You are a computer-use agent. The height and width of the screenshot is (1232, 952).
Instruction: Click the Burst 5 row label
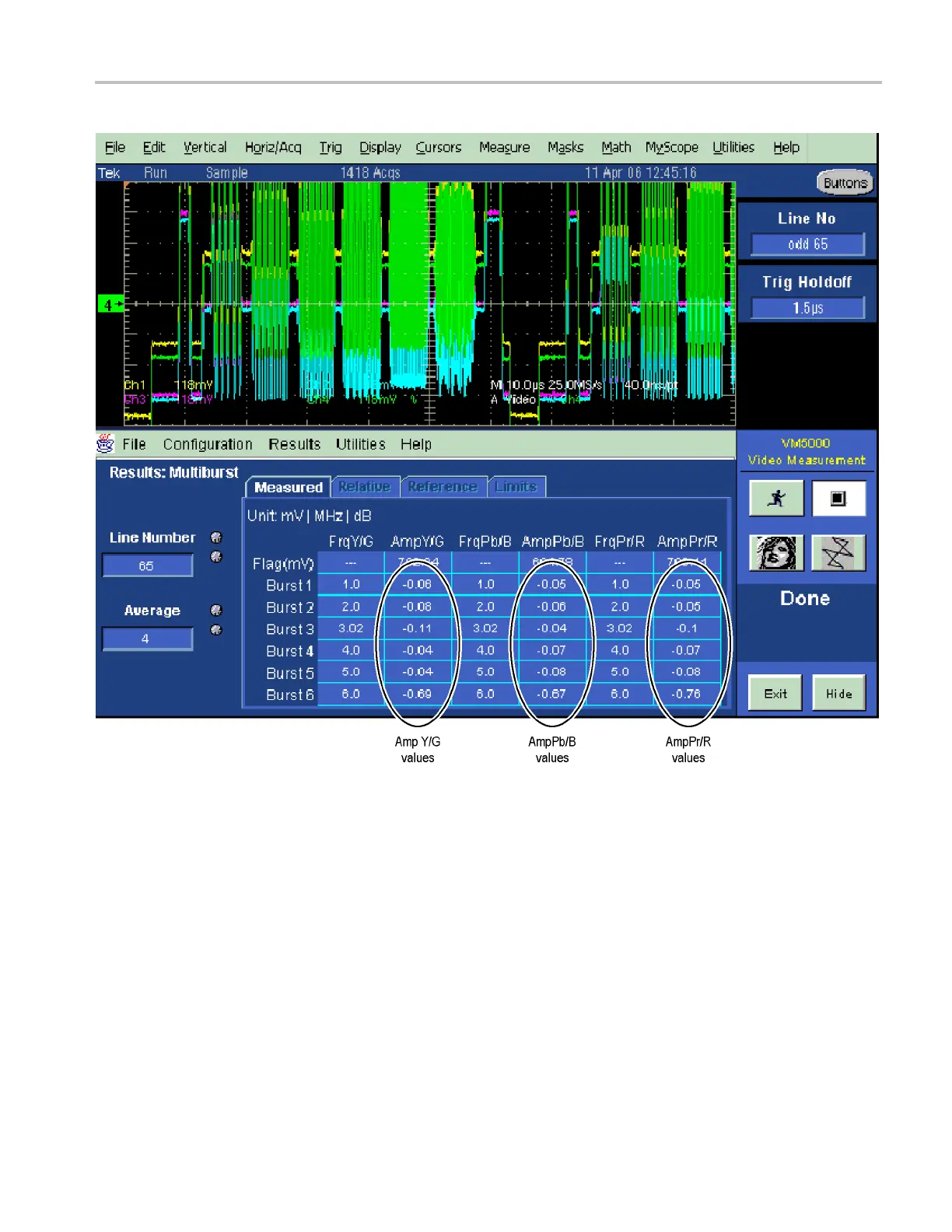coord(290,673)
